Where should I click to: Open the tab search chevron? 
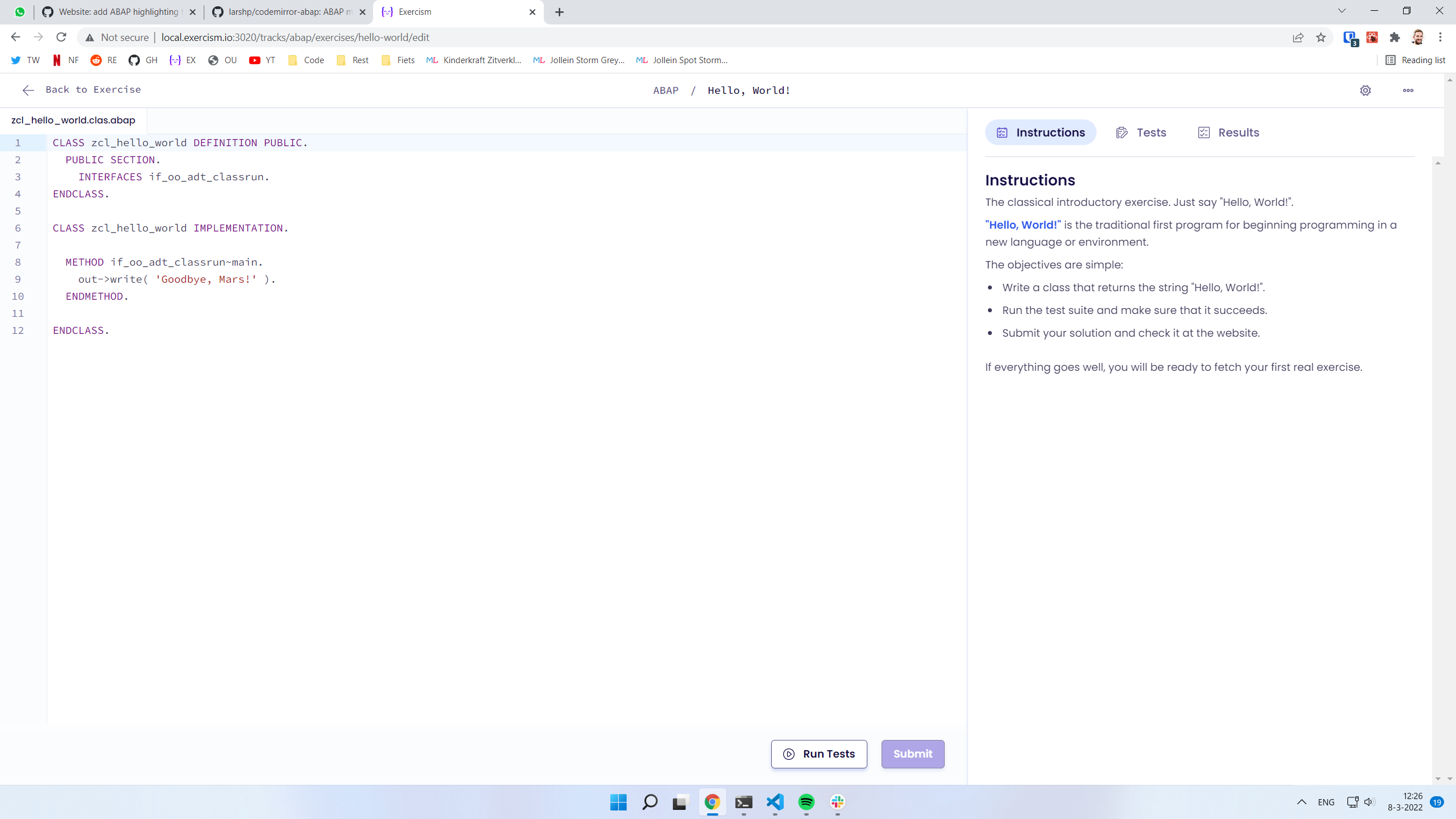click(x=1341, y=11)
